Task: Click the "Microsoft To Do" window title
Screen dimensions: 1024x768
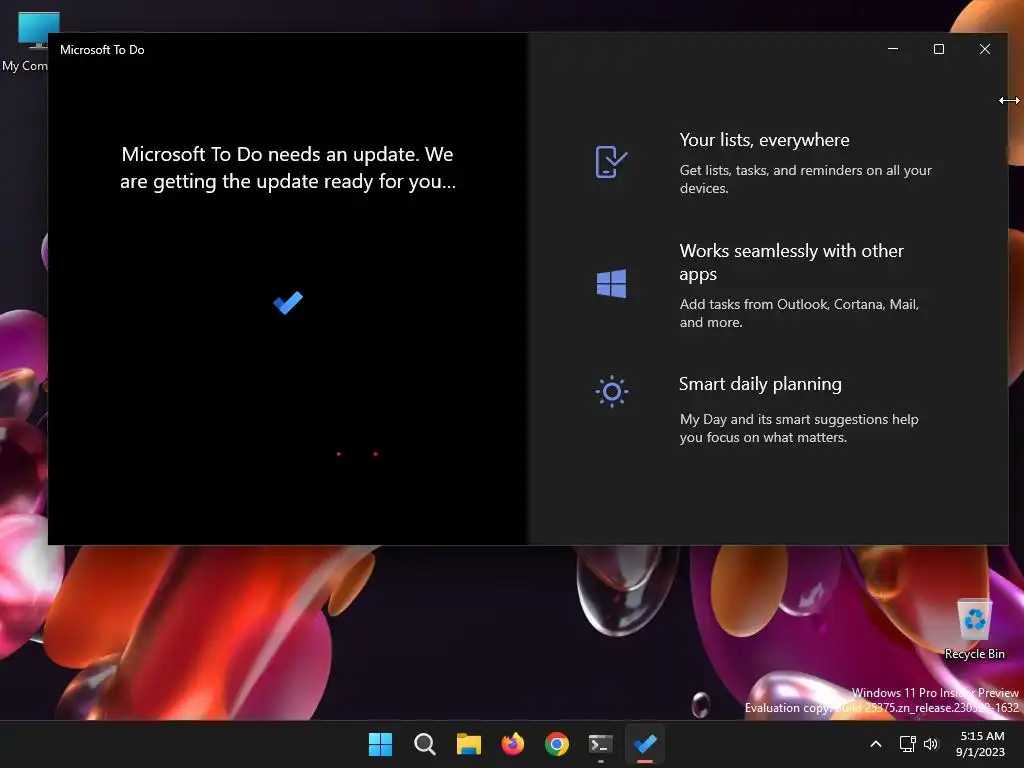Action: tap(102, 50)
